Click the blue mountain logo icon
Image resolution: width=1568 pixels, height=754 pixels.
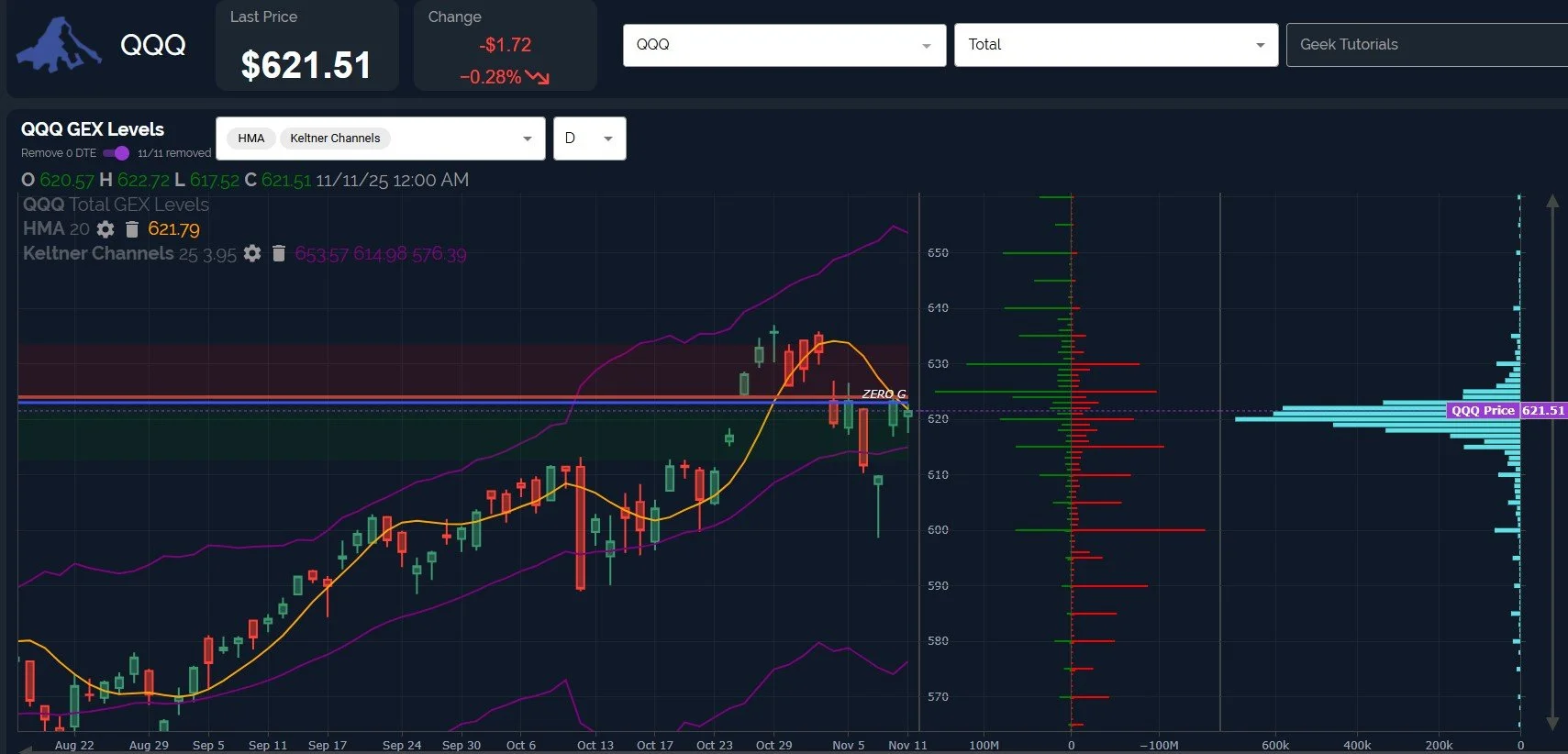59,44
